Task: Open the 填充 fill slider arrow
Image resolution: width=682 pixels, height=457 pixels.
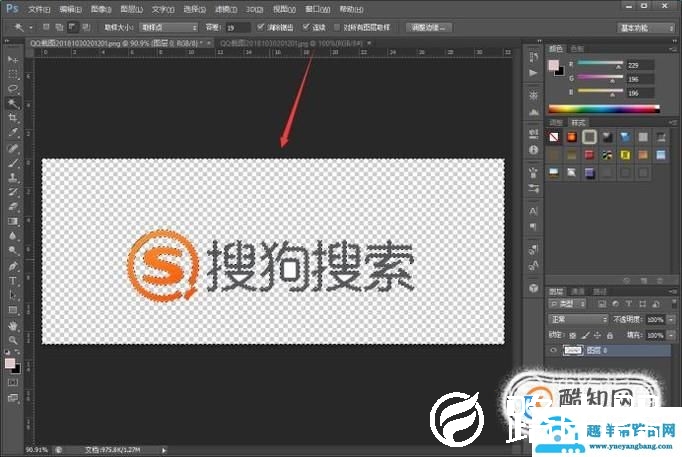Action: (x=671, y=335)
